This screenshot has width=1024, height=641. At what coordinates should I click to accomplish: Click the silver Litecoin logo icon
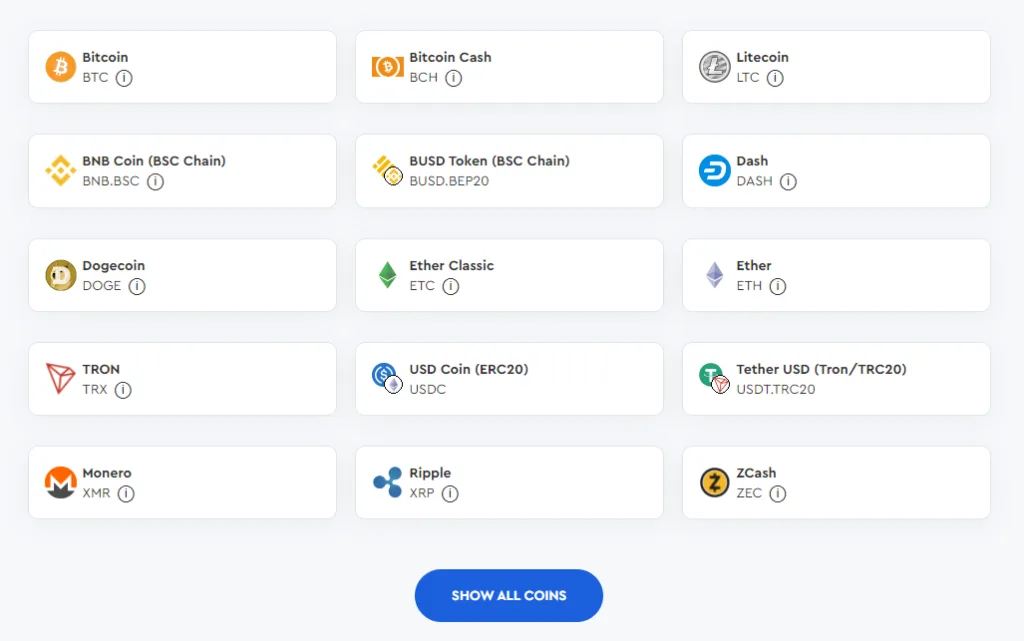(715, 67)
